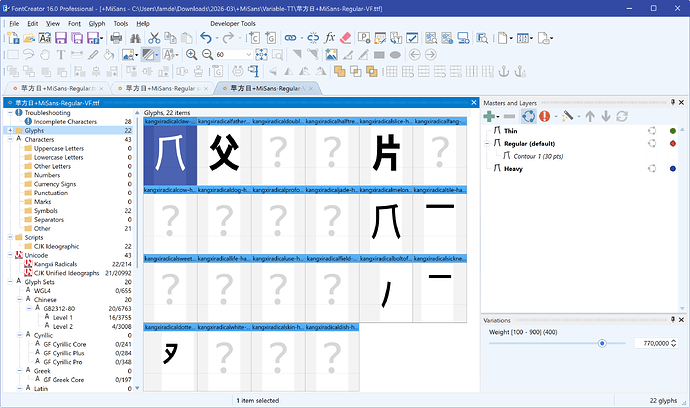Collapse the GB2312-80 tree node

pyautogui.click(x=29, y=308)
